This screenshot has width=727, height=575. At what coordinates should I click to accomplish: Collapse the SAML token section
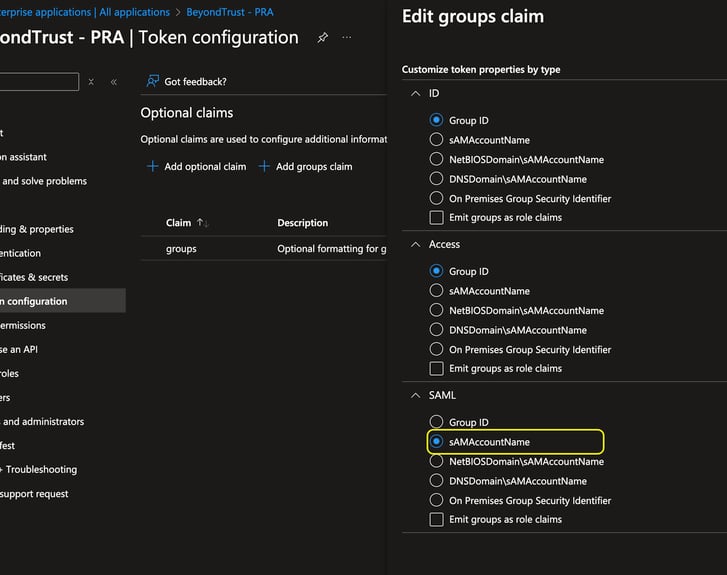click(416, 395)
